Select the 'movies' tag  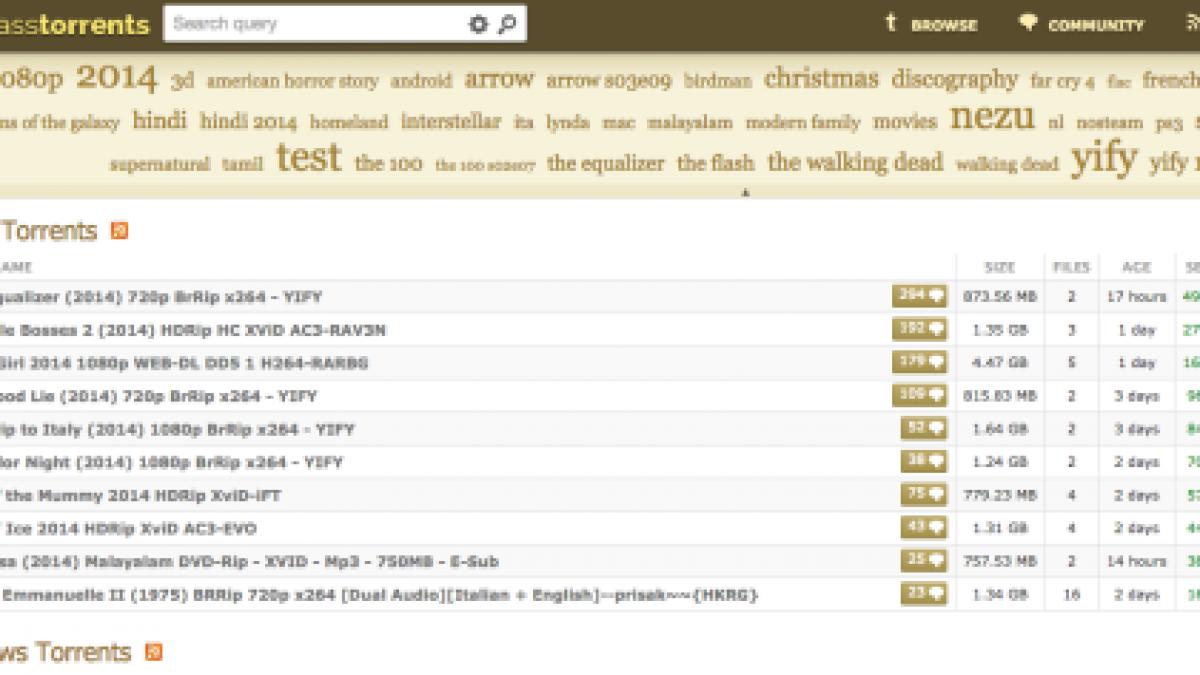[905, 122]
